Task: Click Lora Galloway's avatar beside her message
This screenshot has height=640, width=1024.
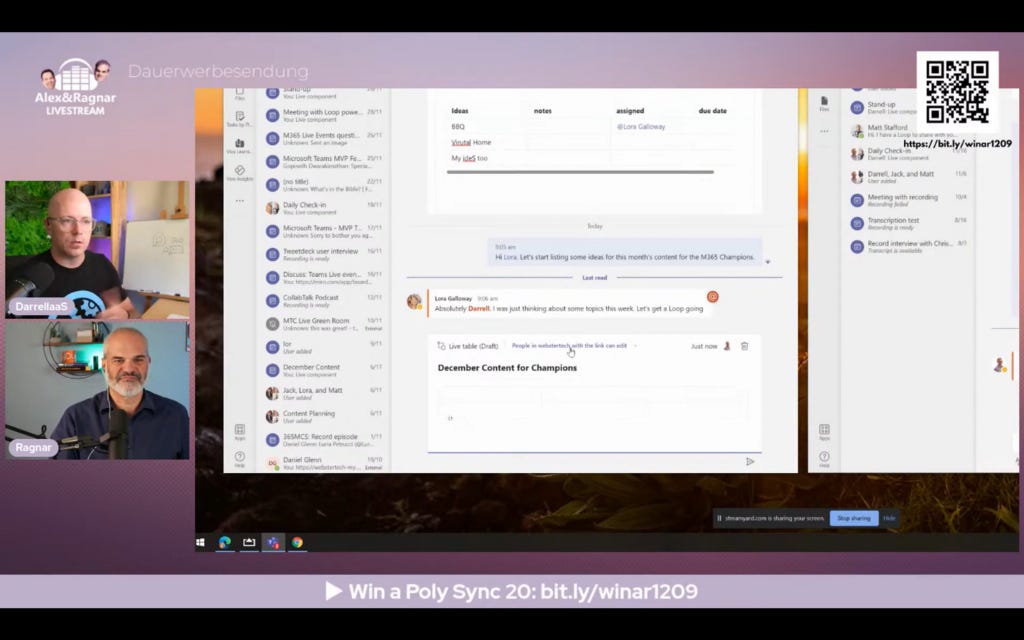Action: pyautogui.click(x=414, y=301)
